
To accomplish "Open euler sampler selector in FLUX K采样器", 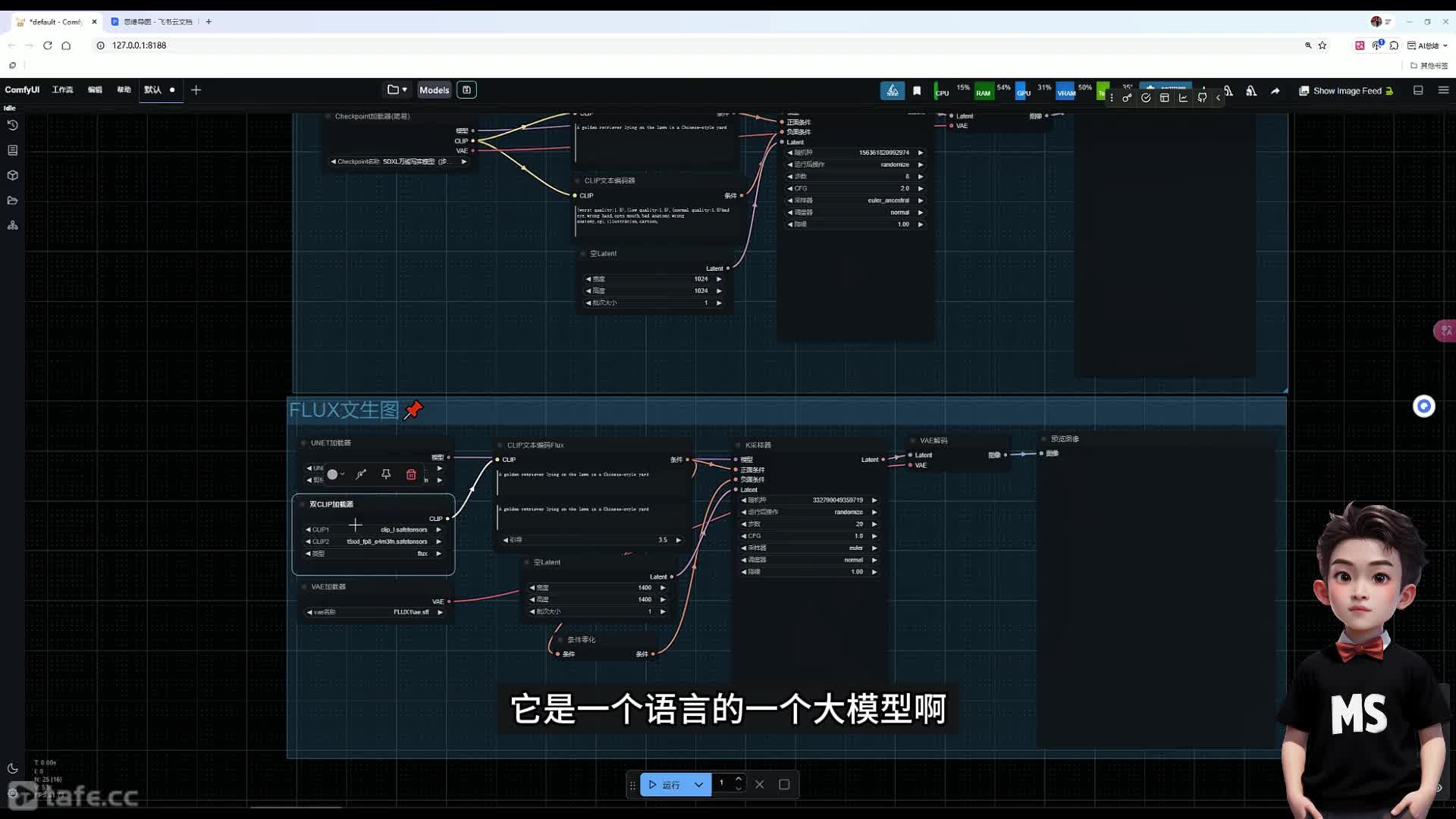I will pyautogui.click(x=809, y=548).
